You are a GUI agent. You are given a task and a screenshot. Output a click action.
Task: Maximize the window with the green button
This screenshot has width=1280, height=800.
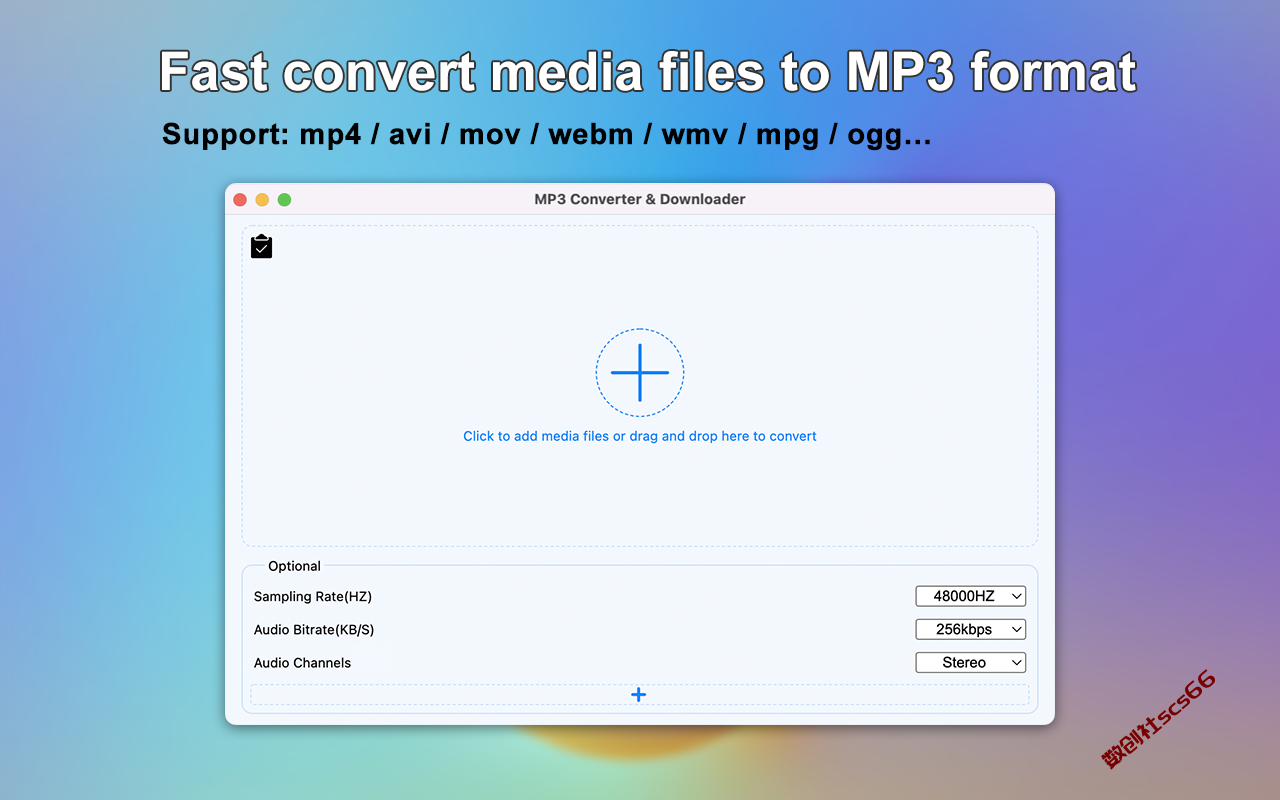(x=284, y=199)
